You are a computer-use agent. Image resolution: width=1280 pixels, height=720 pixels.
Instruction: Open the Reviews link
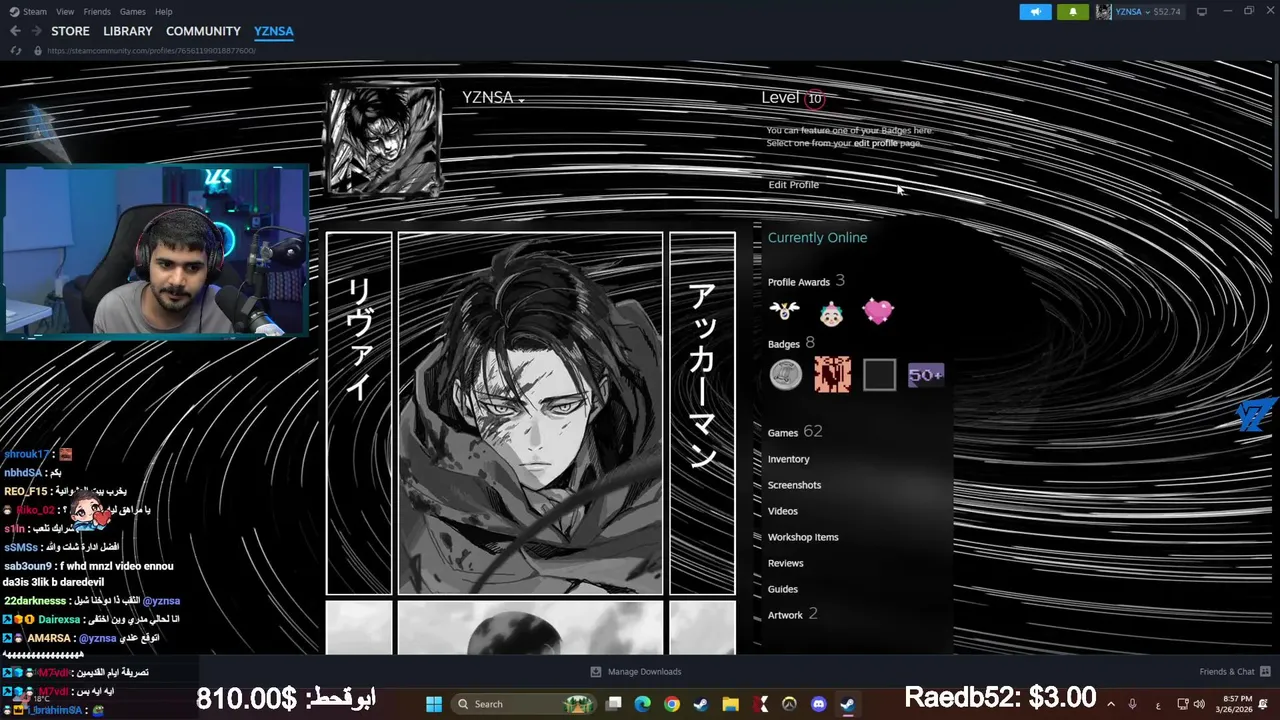(x=786, y=563)
